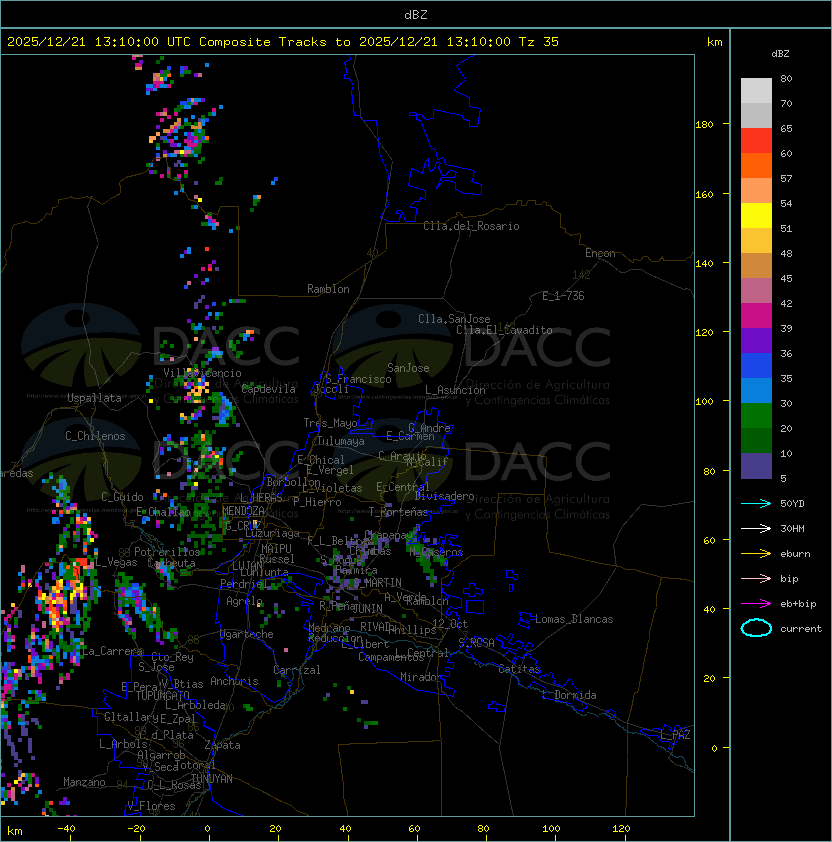Pick the light orange swatch between 57 and 54 dBZ
This screenshot has width=832, height=842.
click(x=756, y=191)
